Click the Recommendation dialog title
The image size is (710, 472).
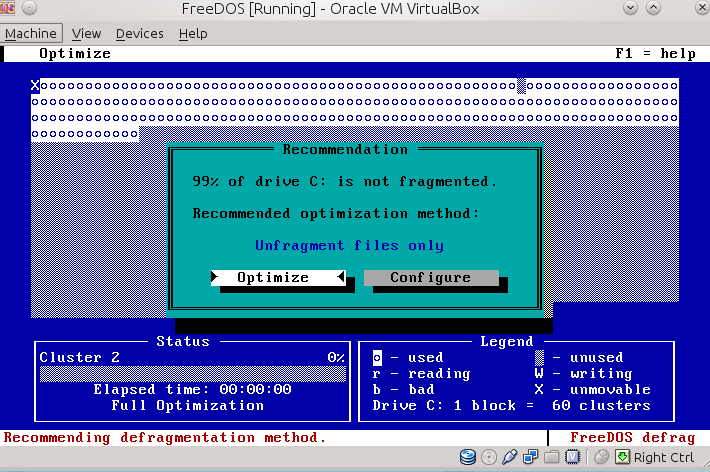tap(345, 149)
